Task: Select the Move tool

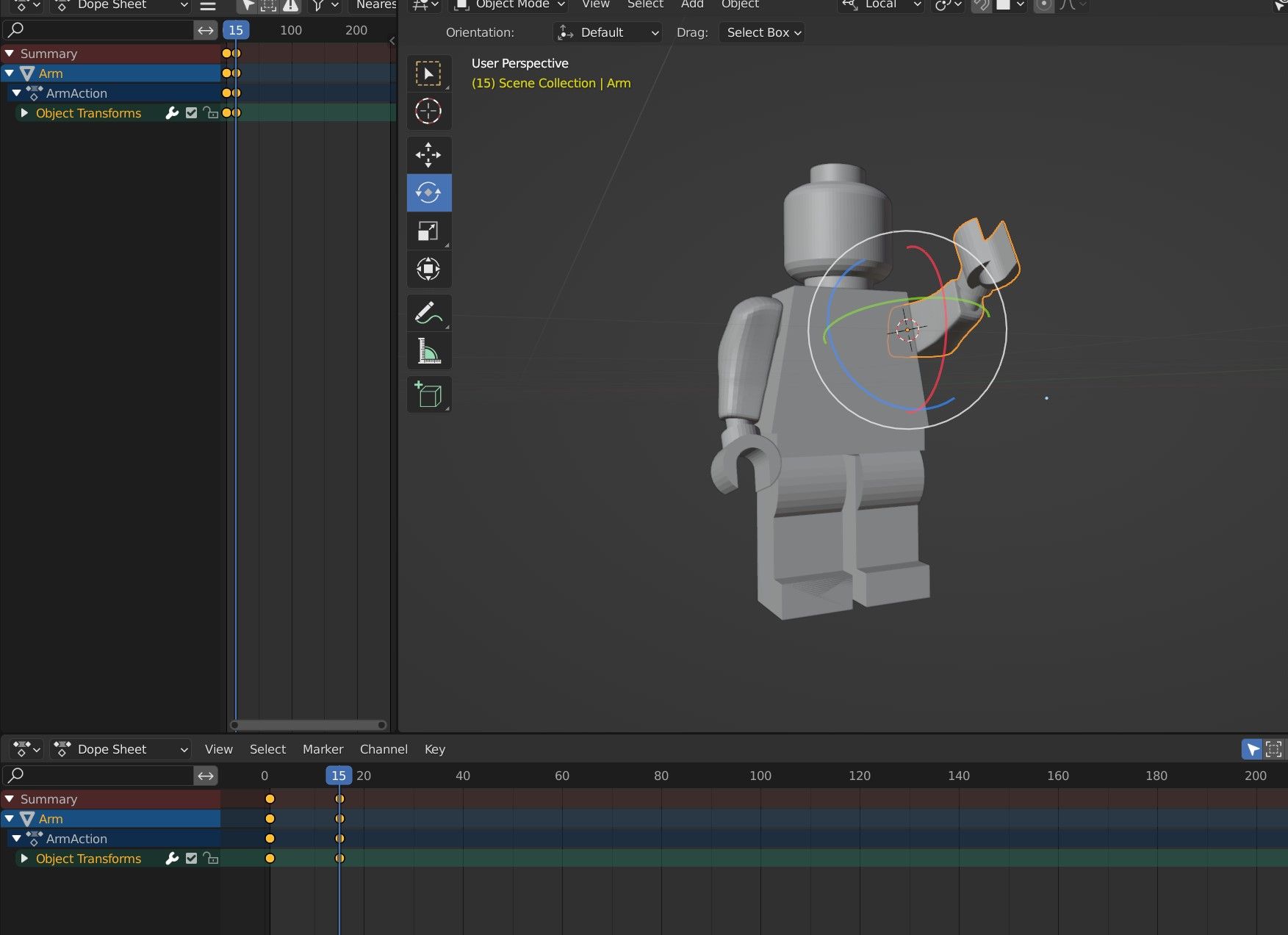Action: coord(429,155)
